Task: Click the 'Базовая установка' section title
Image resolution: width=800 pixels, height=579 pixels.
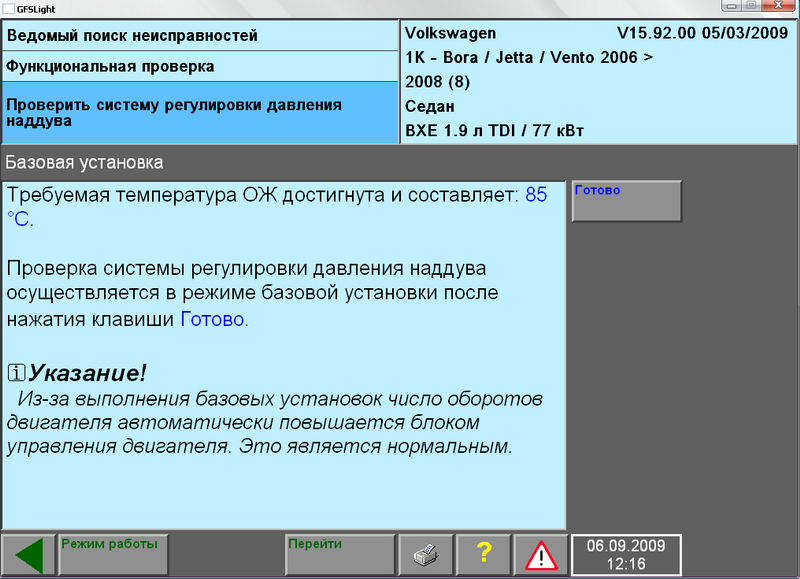Action: click(x=84, y=163)
